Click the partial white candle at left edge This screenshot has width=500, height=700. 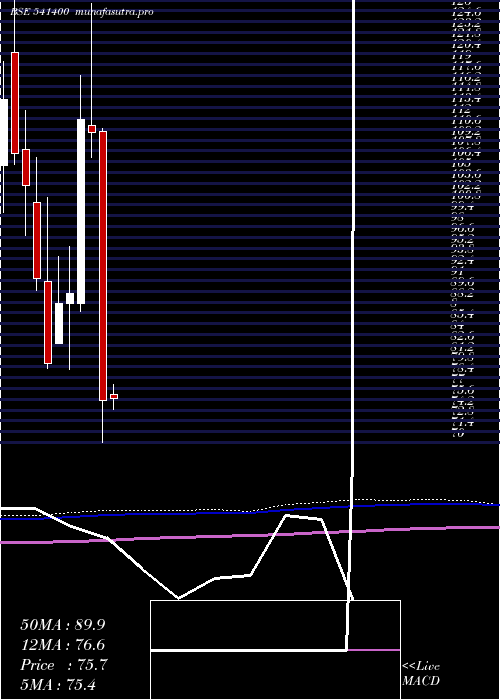[4, 132]
